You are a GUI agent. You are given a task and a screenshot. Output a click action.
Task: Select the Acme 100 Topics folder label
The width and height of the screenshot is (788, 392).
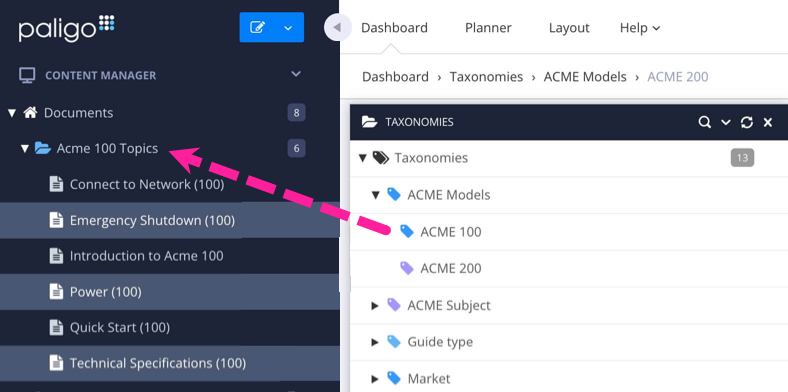108,149
